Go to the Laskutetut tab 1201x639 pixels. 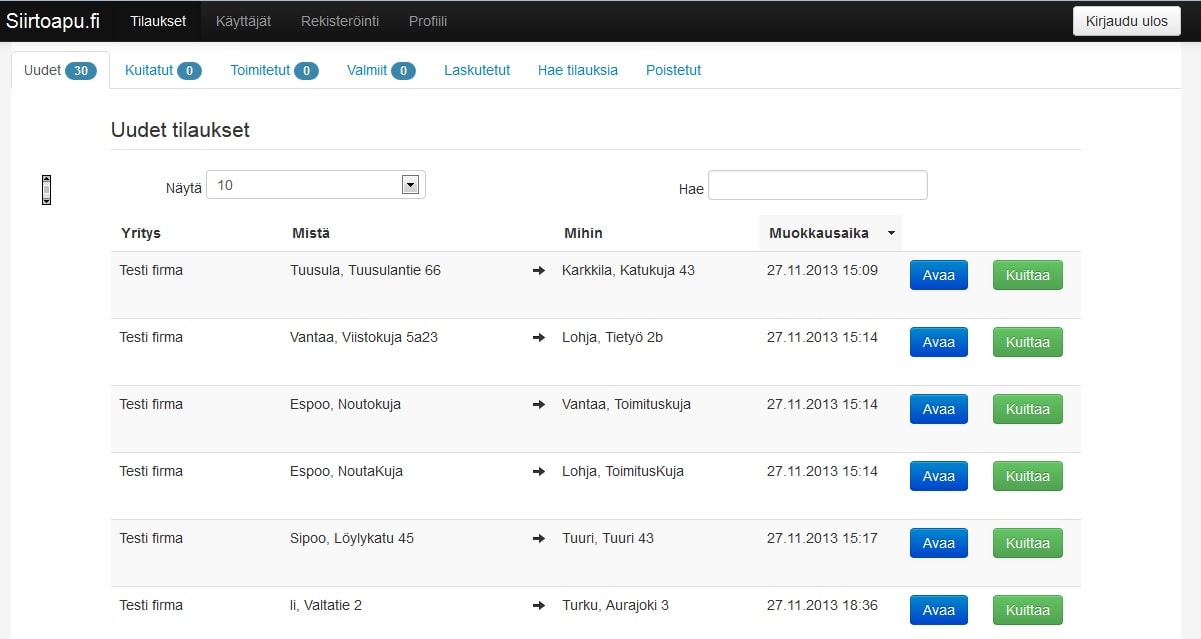[477, 70]
